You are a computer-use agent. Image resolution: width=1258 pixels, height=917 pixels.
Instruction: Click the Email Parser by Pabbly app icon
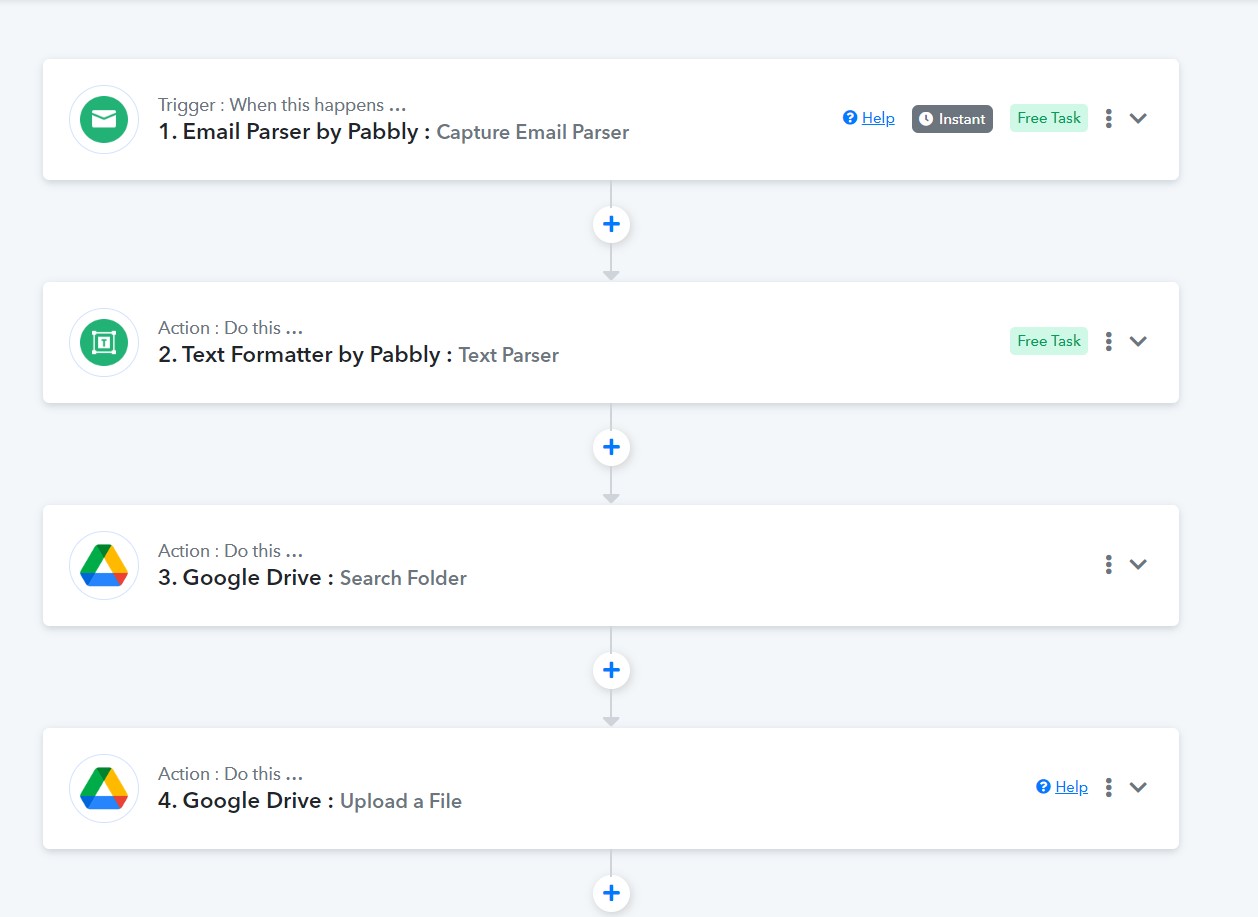[x=104, y=120]
